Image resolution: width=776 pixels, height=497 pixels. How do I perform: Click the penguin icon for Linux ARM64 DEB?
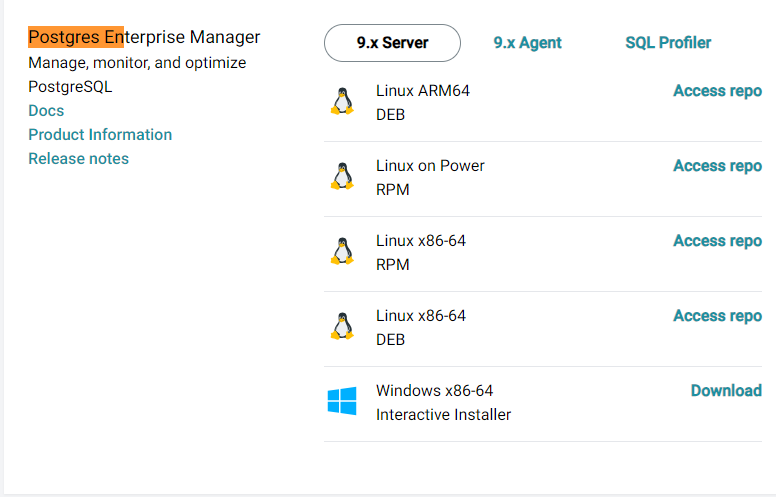(342, 102)
